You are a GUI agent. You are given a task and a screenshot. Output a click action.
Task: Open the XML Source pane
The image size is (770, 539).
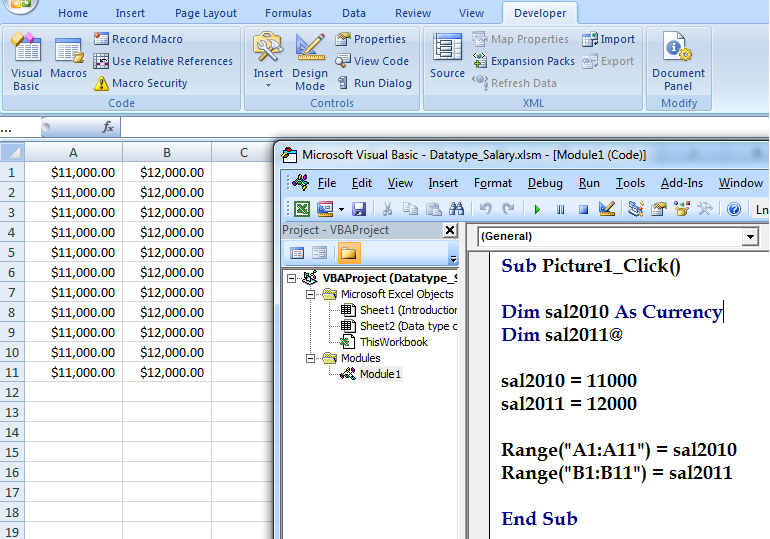tap(447, 56)
